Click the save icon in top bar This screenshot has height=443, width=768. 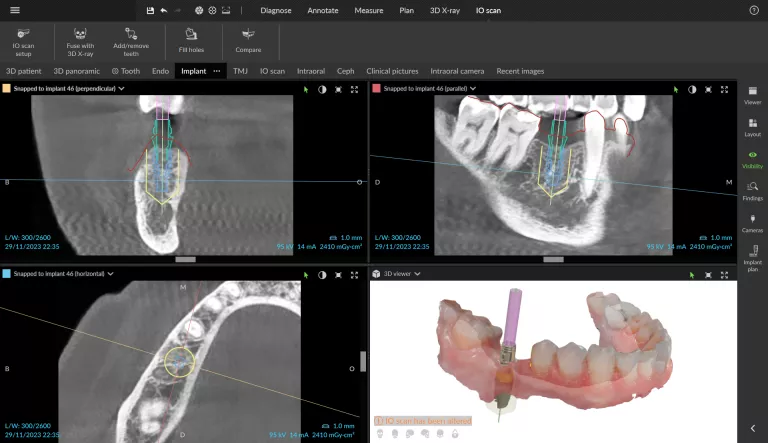point(150,10)
